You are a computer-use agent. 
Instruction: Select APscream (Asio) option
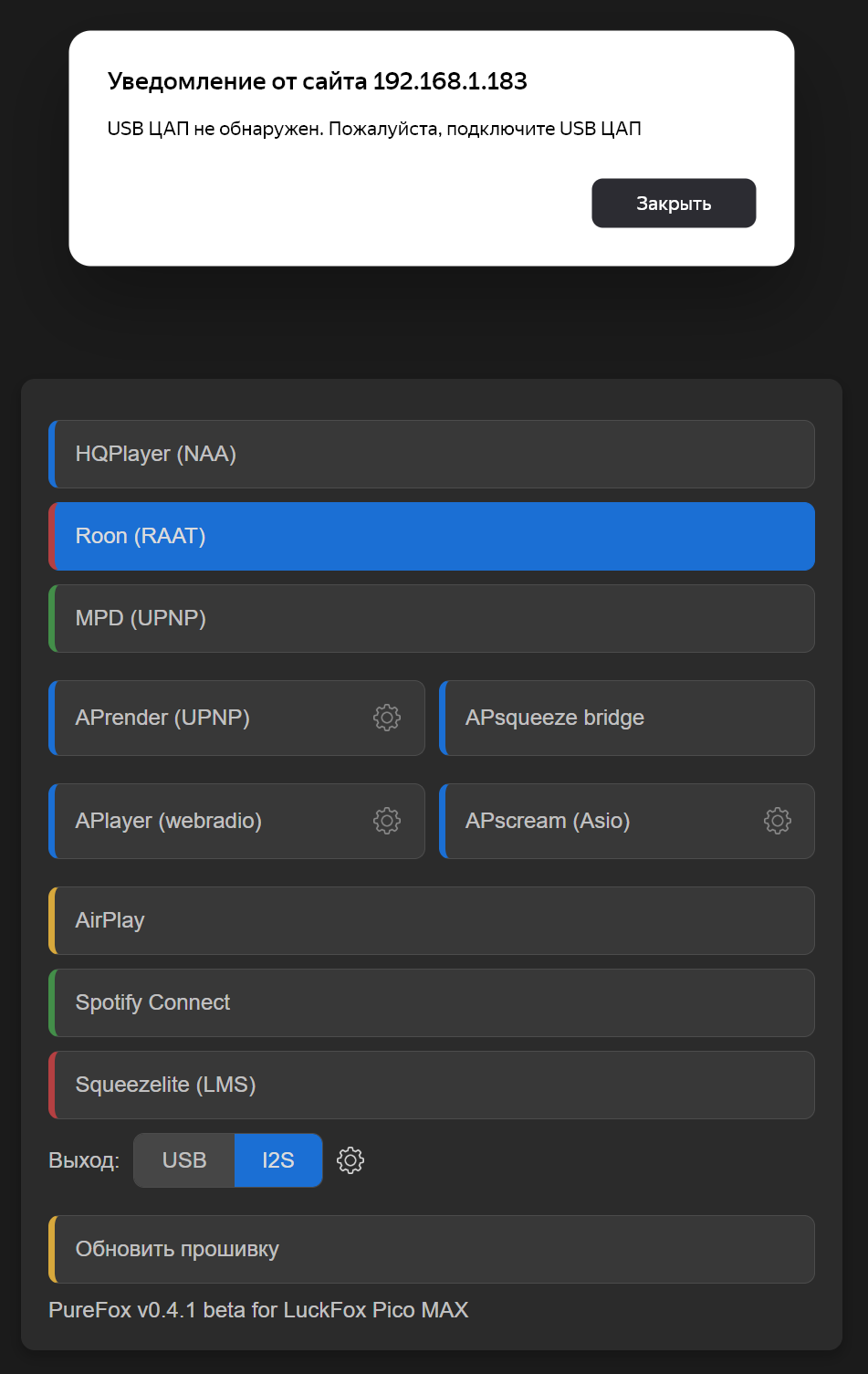[x=593, y=821]
